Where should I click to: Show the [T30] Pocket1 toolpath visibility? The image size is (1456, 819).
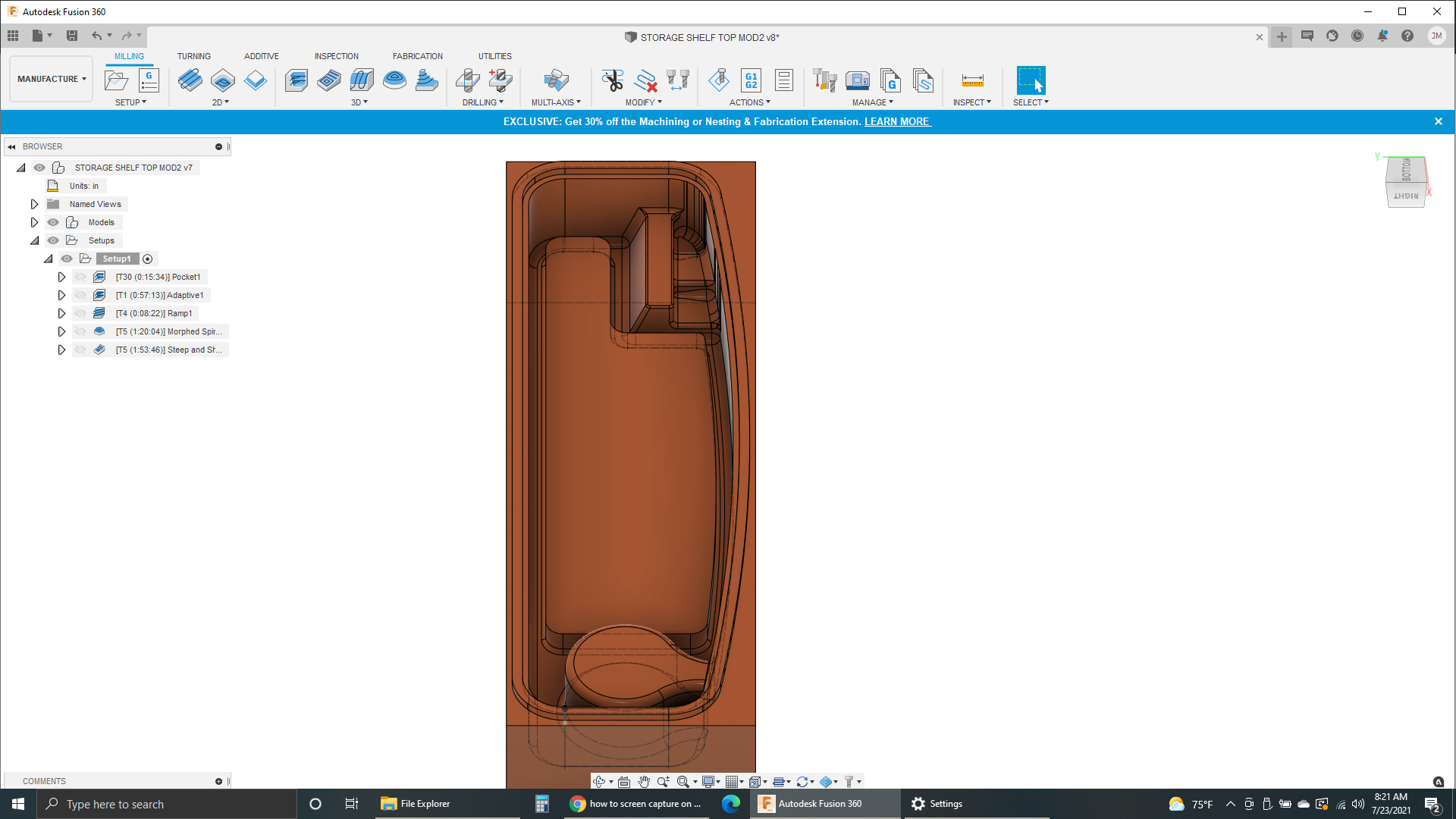[x=80, y=277]
